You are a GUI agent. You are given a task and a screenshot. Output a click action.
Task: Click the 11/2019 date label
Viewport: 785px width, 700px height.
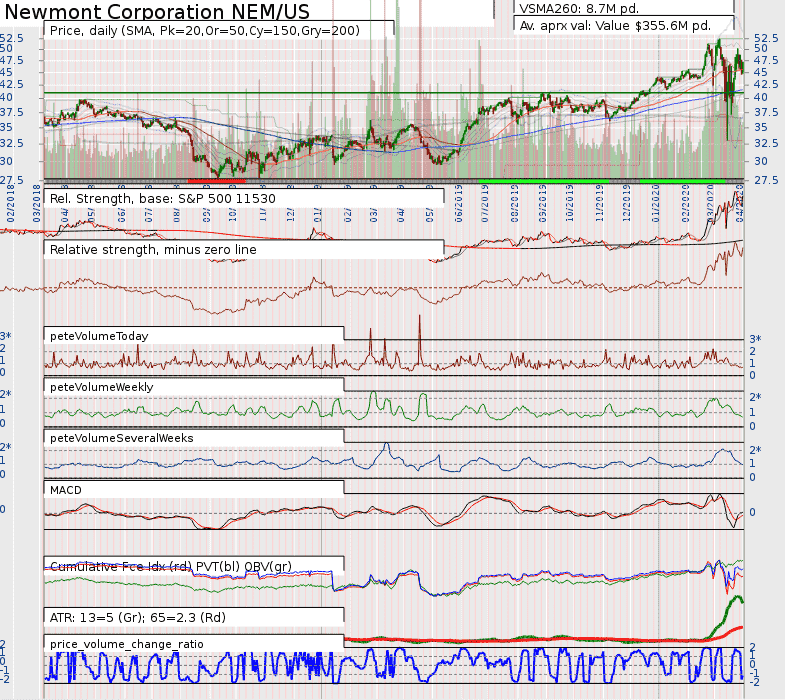tap(600, 203)
